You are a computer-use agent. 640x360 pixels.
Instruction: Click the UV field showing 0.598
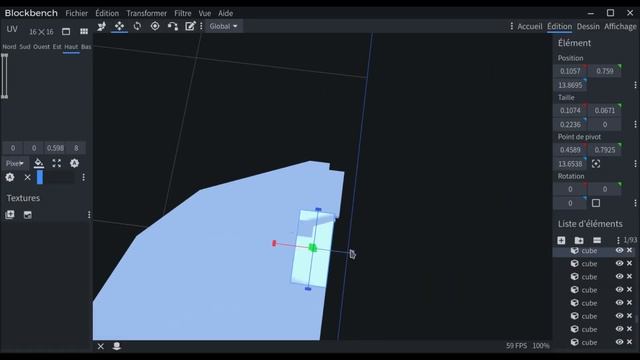[x=55, y=148]
